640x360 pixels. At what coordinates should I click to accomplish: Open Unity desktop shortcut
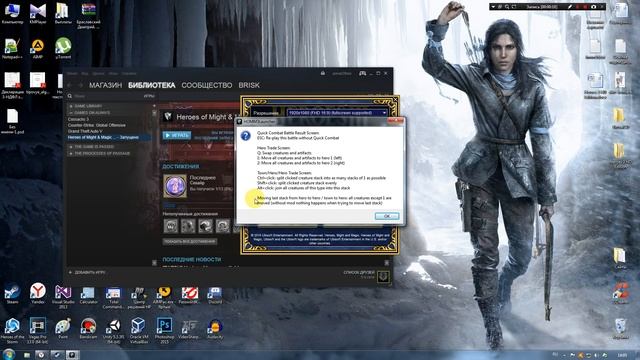pyautogui.click(x=113, y=330)
